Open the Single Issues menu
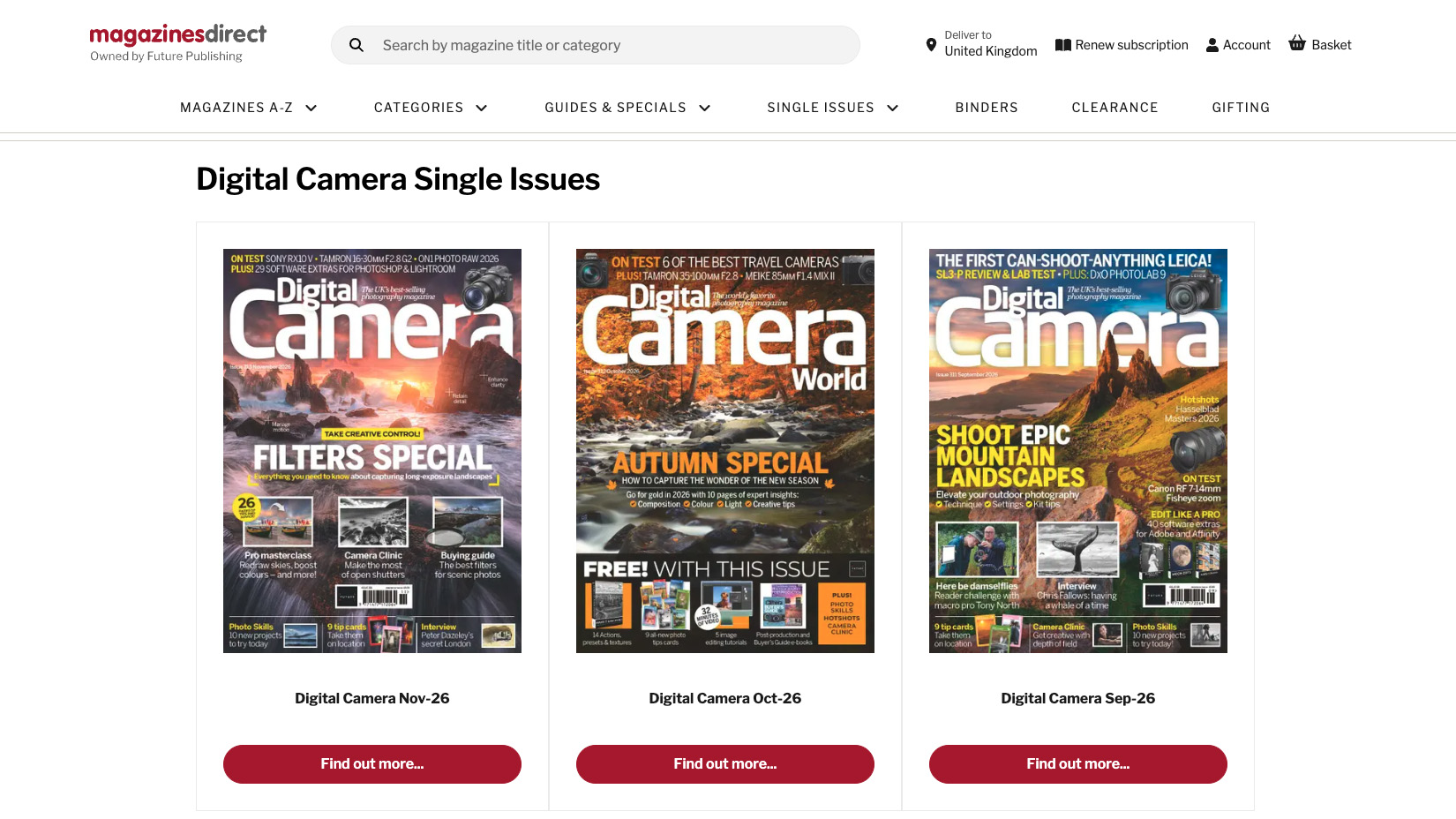The image size is (1456, 819). click(821, 108)
